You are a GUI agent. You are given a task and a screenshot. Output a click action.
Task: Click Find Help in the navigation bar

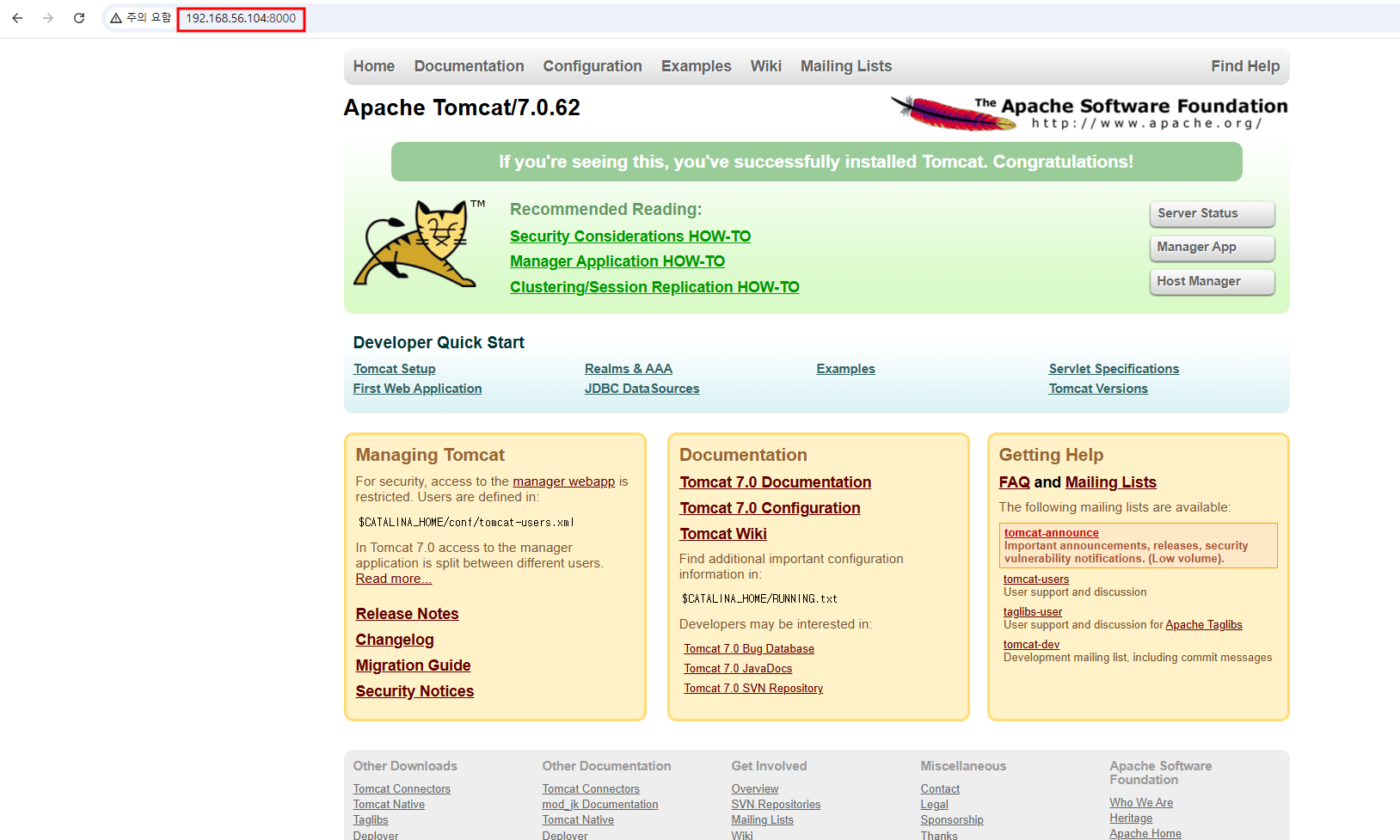1245,66
